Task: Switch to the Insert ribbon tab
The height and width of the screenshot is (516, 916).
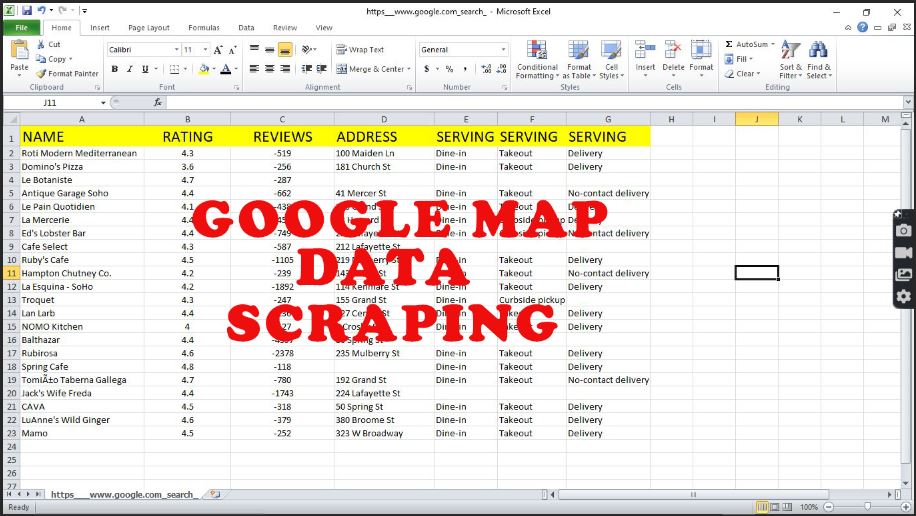Action: (x=100, y=27)
